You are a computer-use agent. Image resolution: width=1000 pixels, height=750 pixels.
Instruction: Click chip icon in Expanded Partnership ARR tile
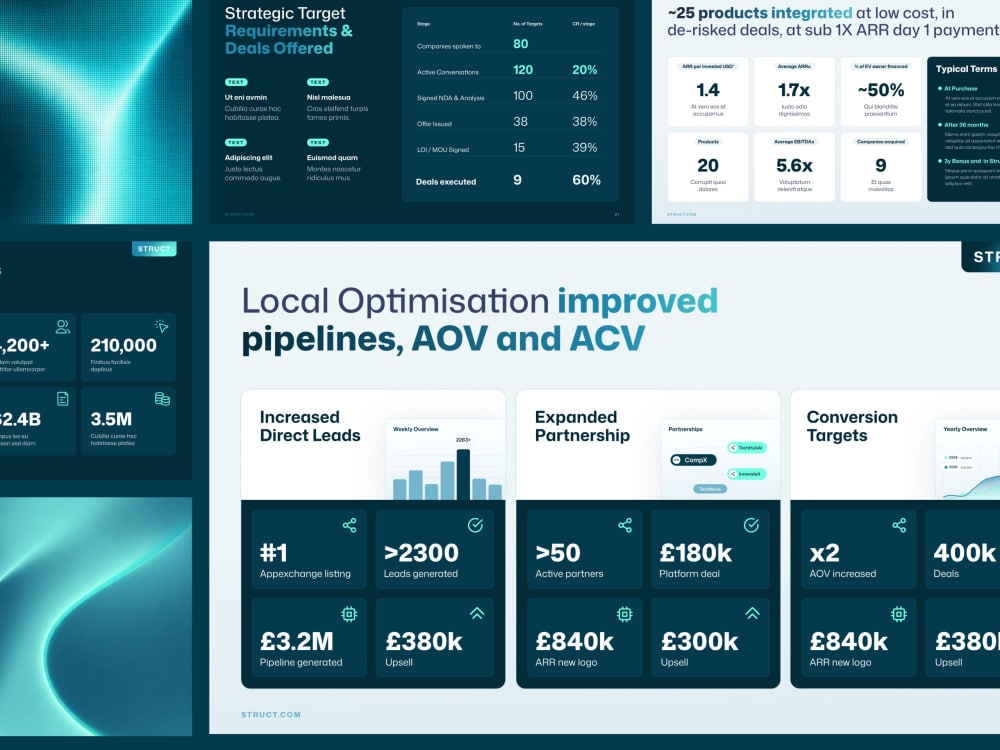[x=624, y=614]
